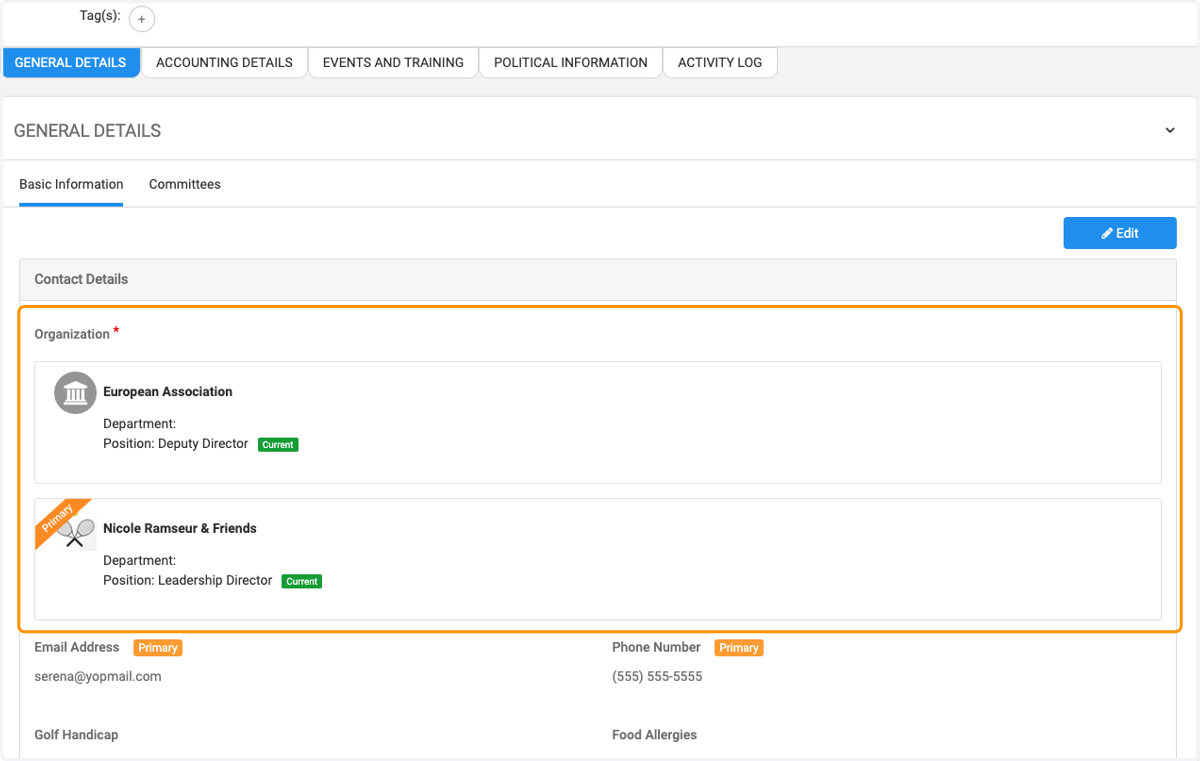Click the European Association building icon
1200x761 pixels.
click(x=74, y=393)
